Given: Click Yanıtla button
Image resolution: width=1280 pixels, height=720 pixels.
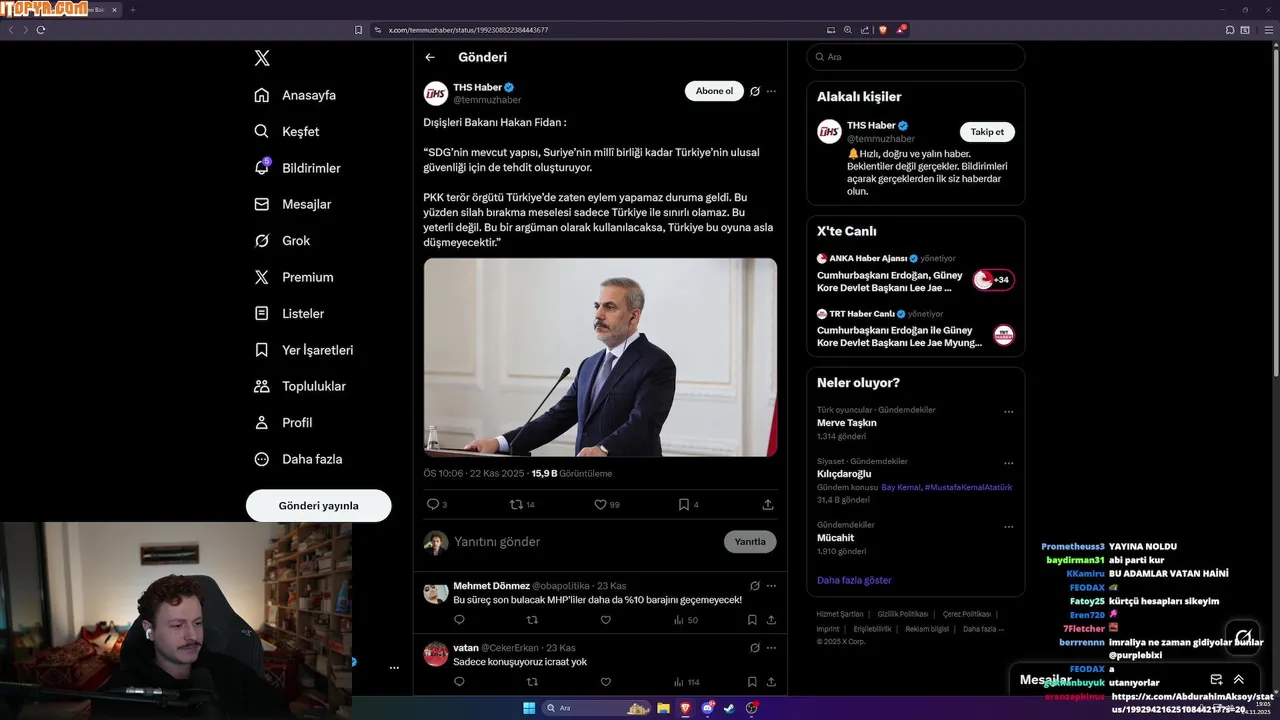Looking at the screenshot, I should [x=750, y=542].
